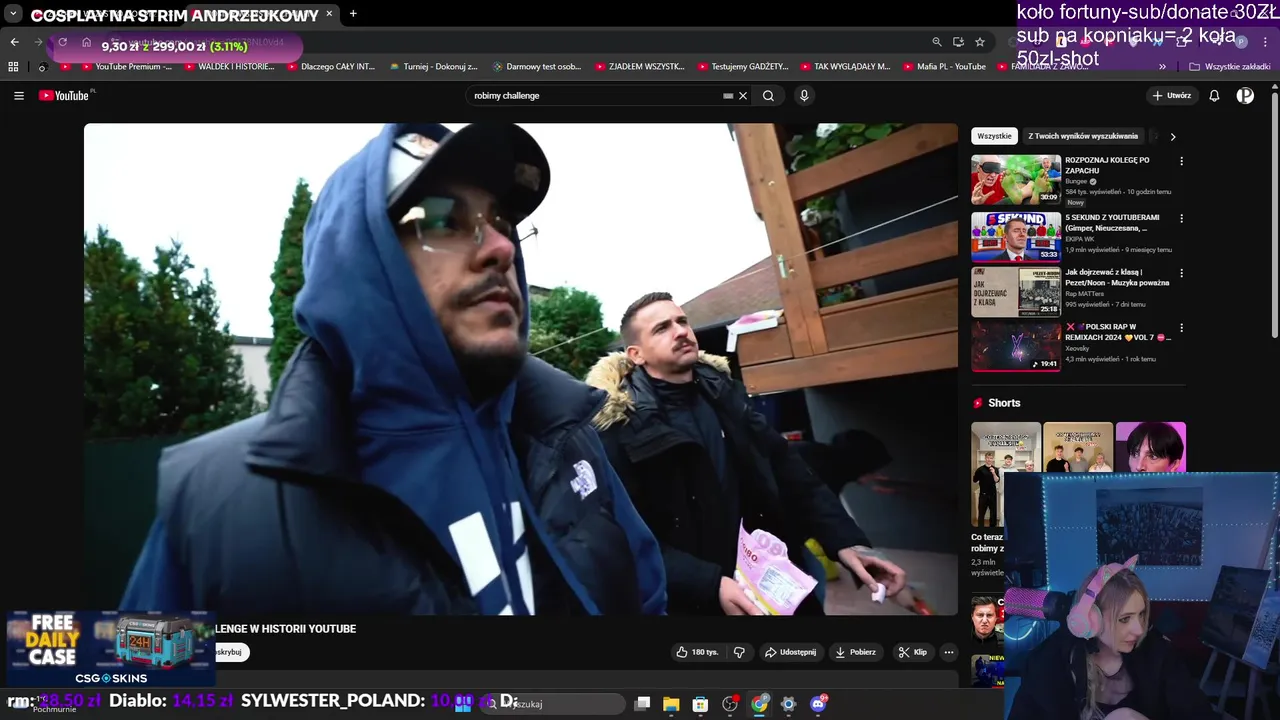Click the Windows taskbar Szukaj search box
The image size is (1280, 720).
click(551, 704)
